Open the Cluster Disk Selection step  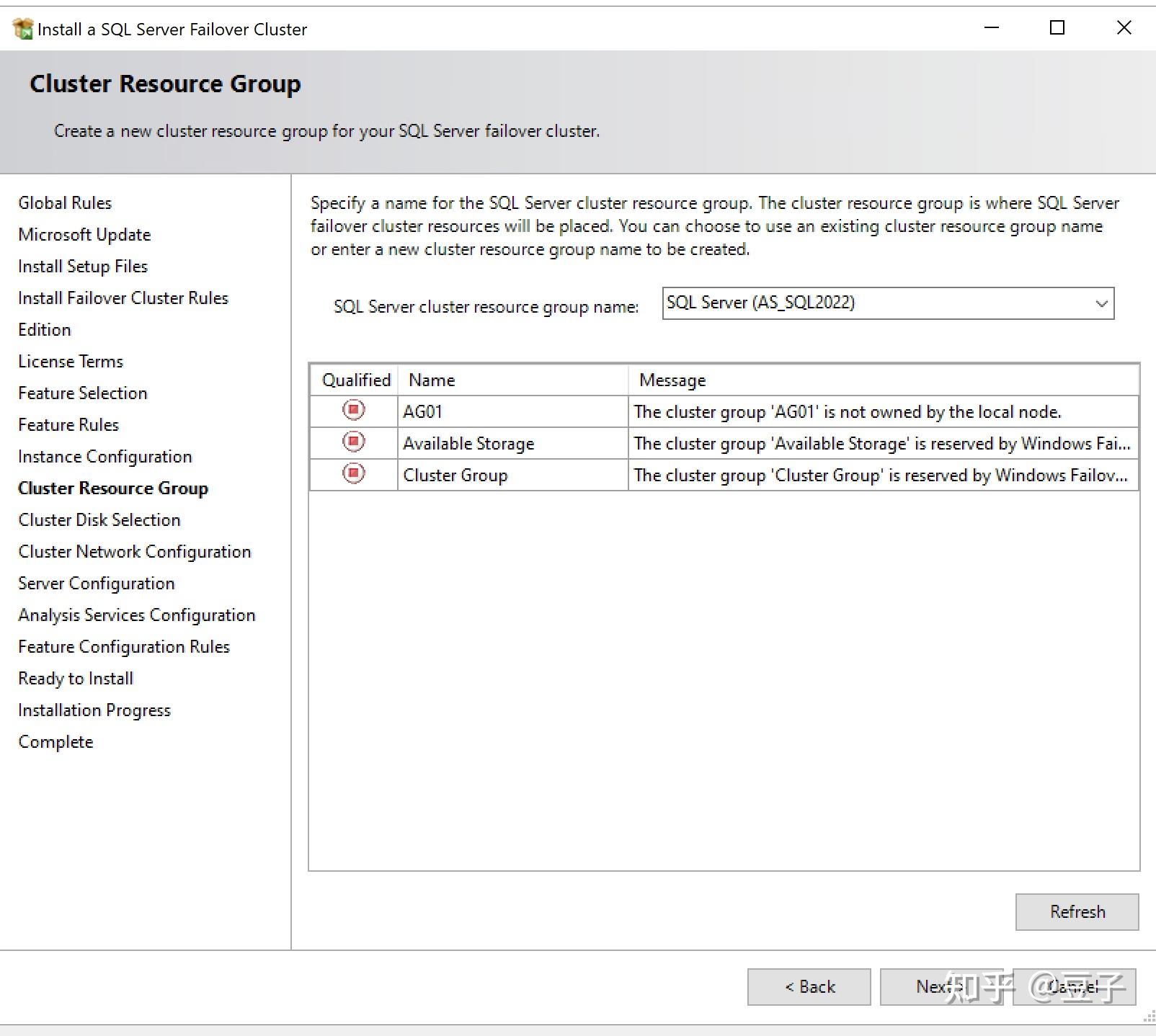(x=99, y=519)
